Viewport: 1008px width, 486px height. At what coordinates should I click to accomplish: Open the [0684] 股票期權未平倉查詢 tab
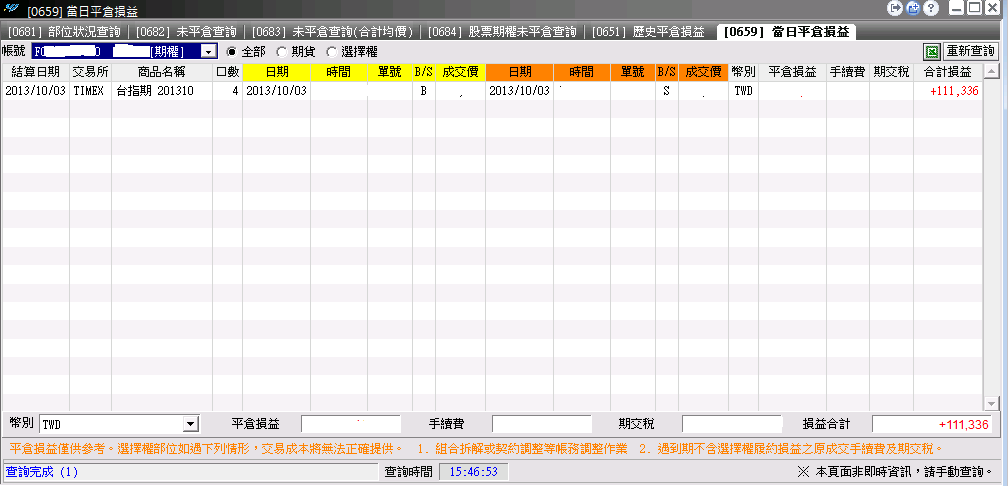[x=501, y=32]
